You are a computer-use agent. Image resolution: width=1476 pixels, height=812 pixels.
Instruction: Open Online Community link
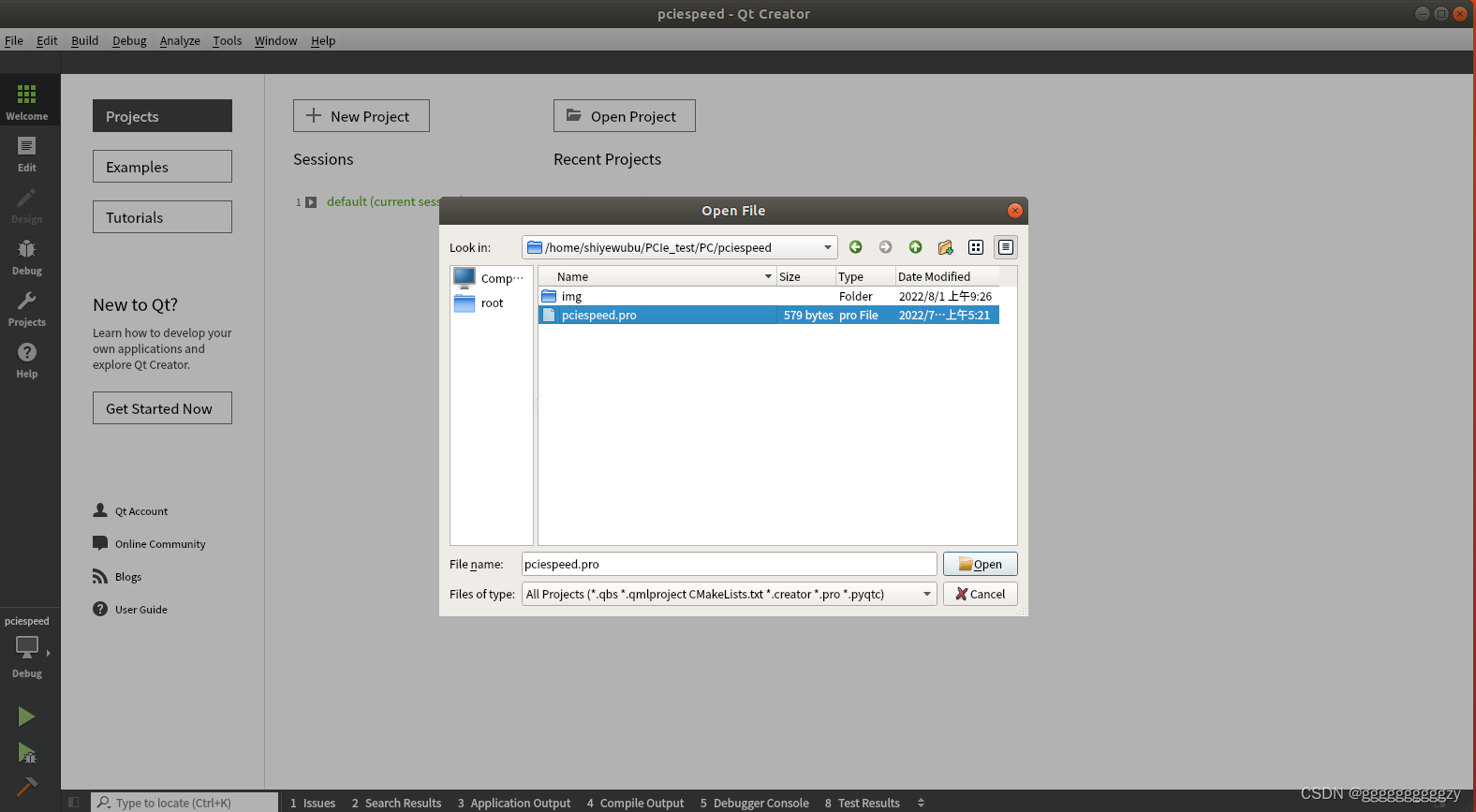pyautogui.click(x=149, y=544)
